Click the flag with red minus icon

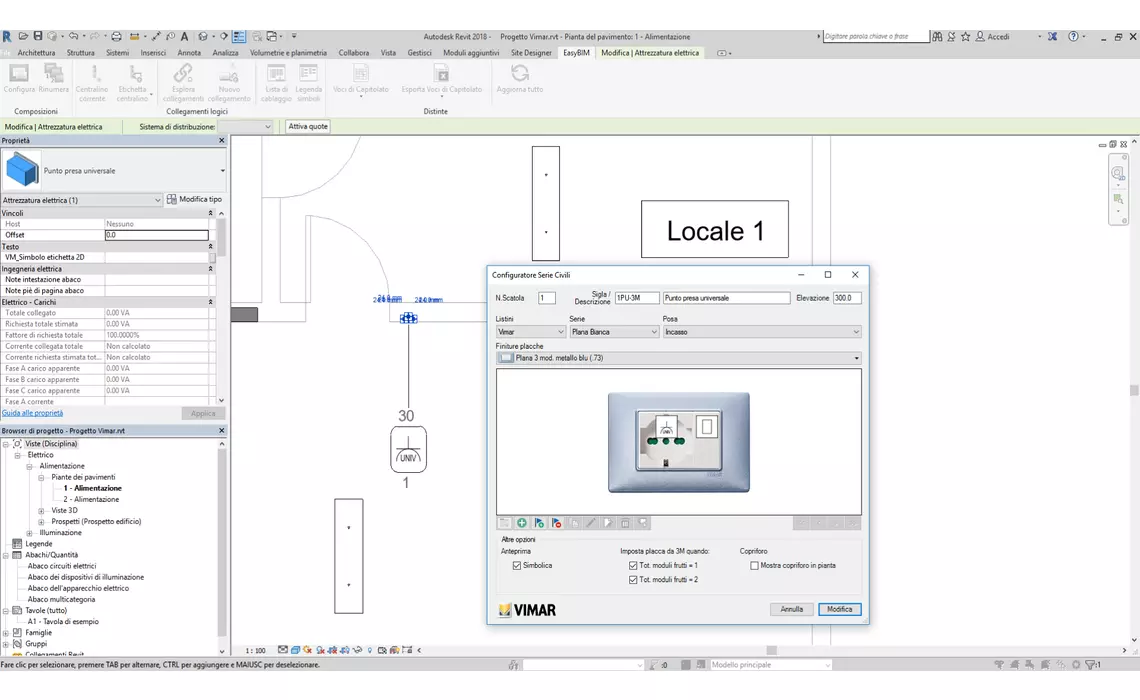pos(557,523)
